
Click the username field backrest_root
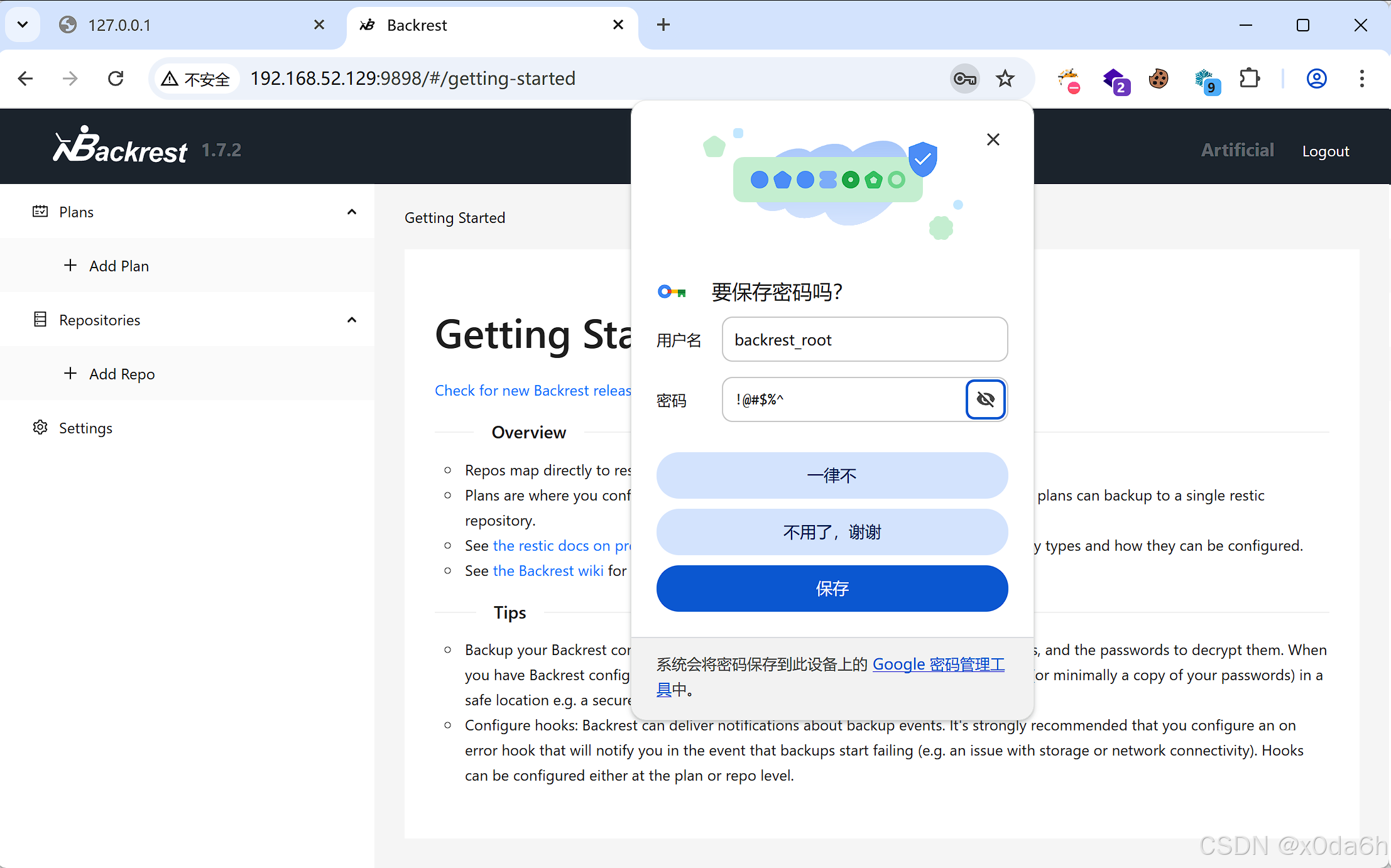click(x=865, y=340)
